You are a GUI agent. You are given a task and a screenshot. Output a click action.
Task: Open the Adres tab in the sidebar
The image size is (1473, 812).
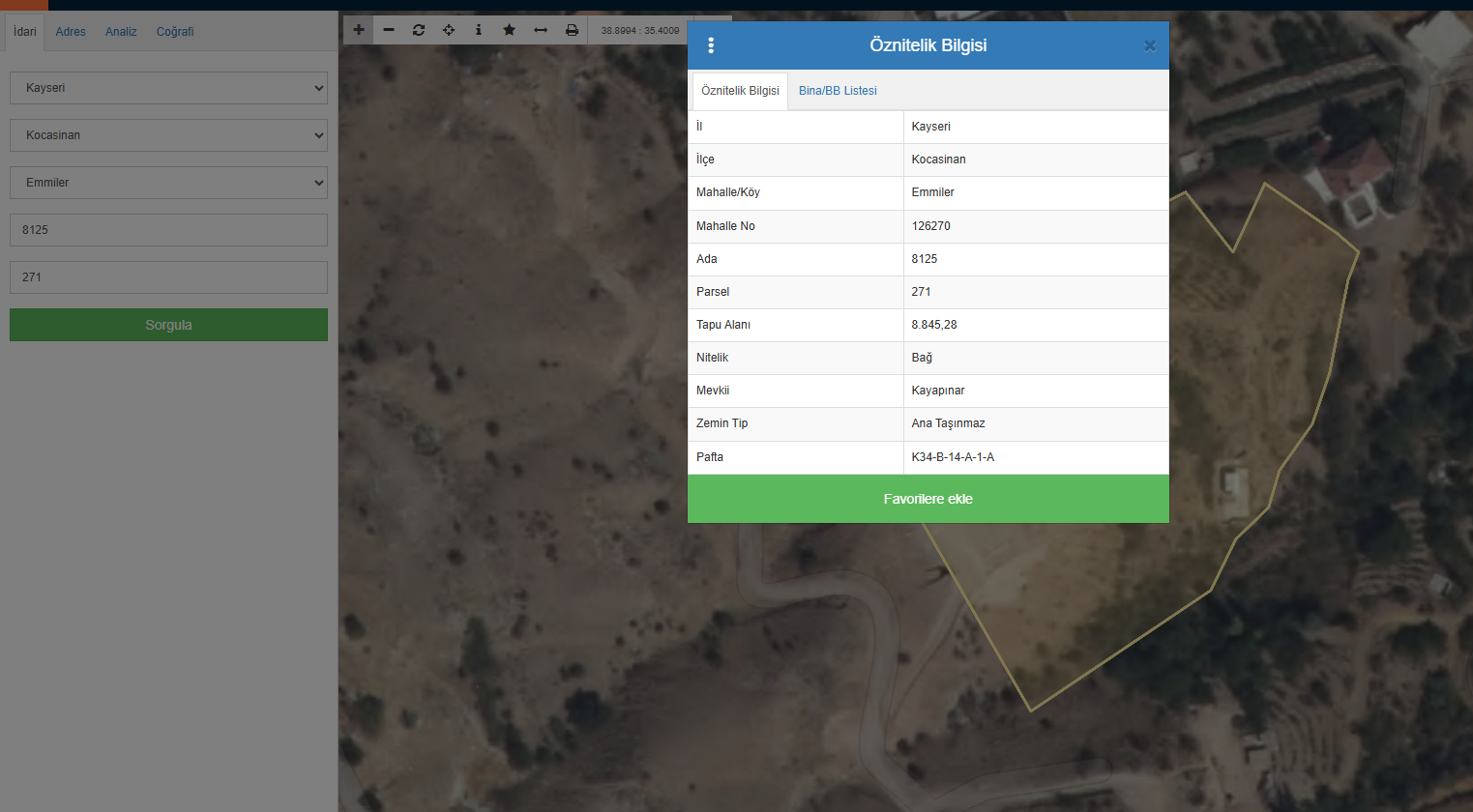coord(71,32)
